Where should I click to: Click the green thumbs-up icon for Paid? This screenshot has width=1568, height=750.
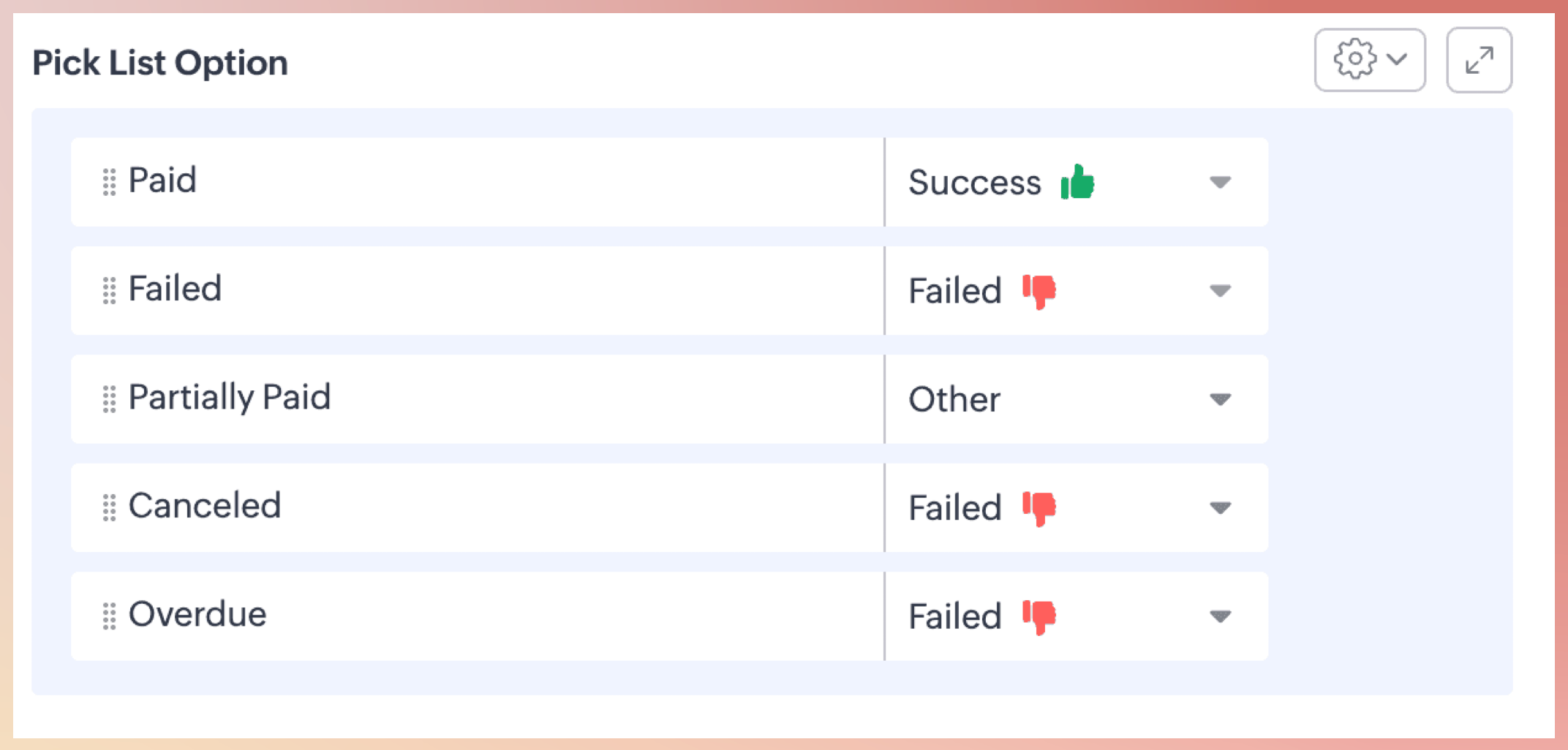pyautogui.click(x=1077, y=182)
